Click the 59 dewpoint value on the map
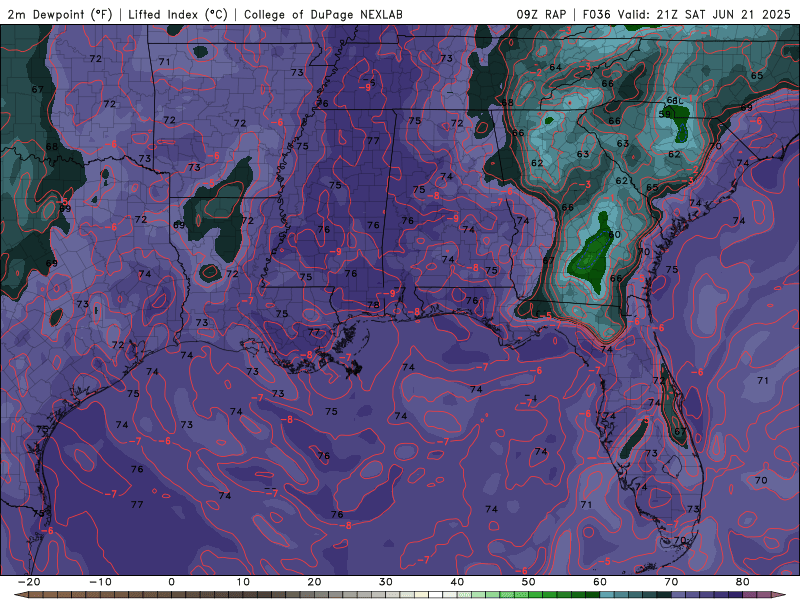This screenshot has height=600, width=800. tap(664, 114)
